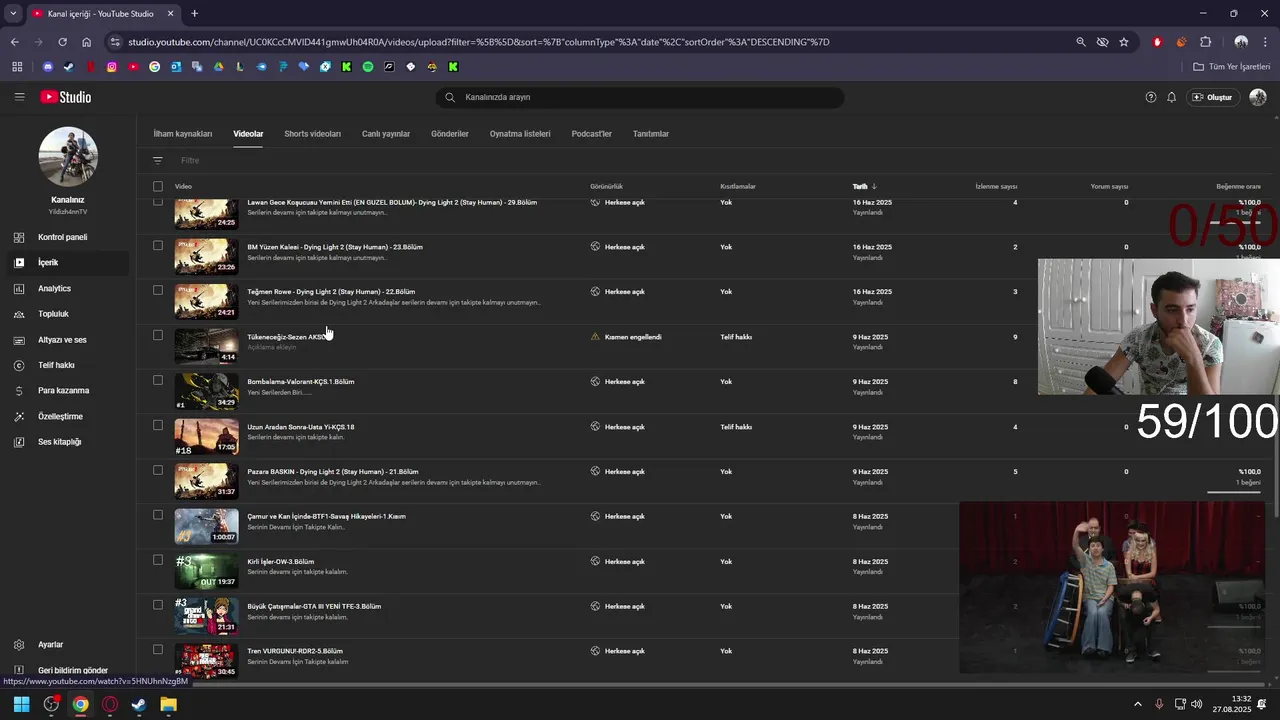Open the YouTube Studio hamburger menu
The height and width of the screenshot is (720, 1280).
(19, 97)
